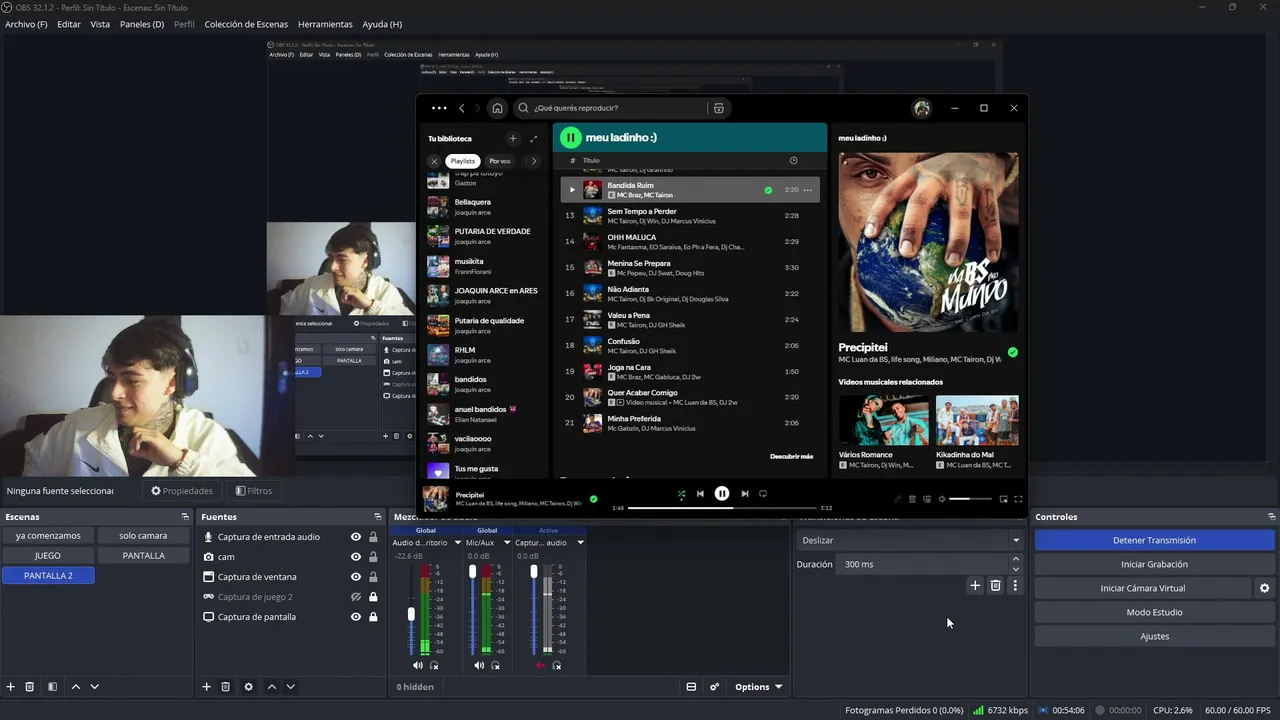Hide Captura de pantalla source
This screenshot has height=720, width=1280.
pyautogui.click(x=356, y=617)
